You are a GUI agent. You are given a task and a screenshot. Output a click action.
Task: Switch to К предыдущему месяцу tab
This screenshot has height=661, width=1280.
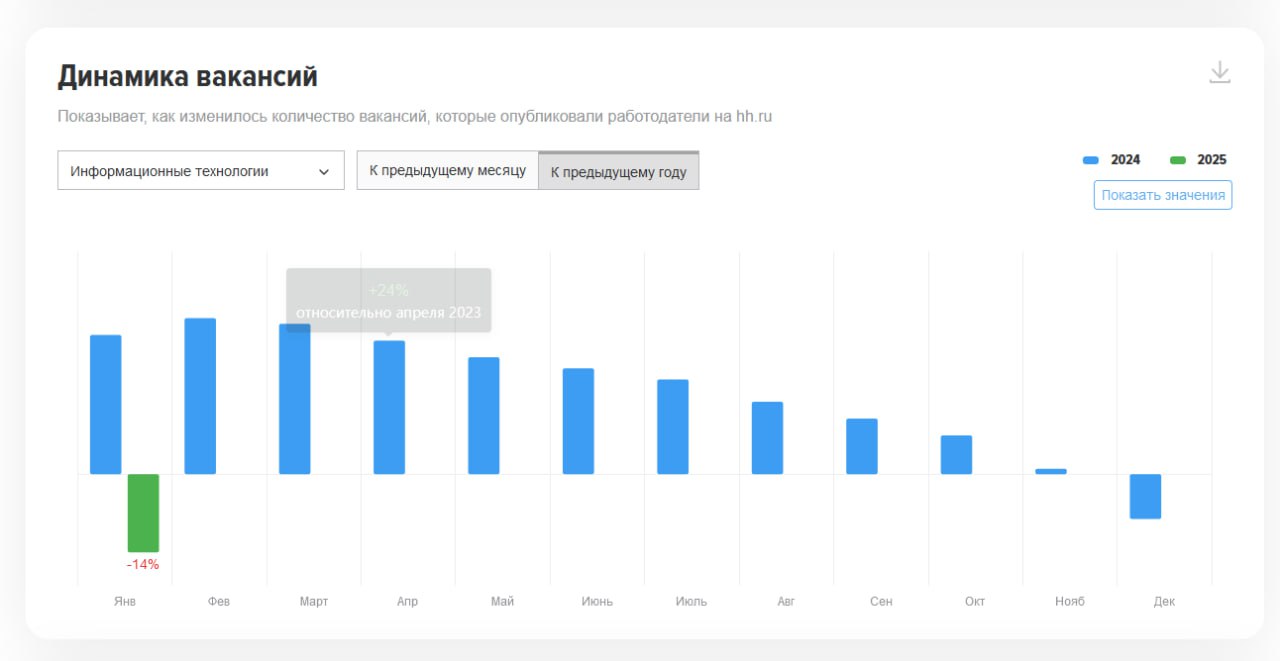point(447,171)
